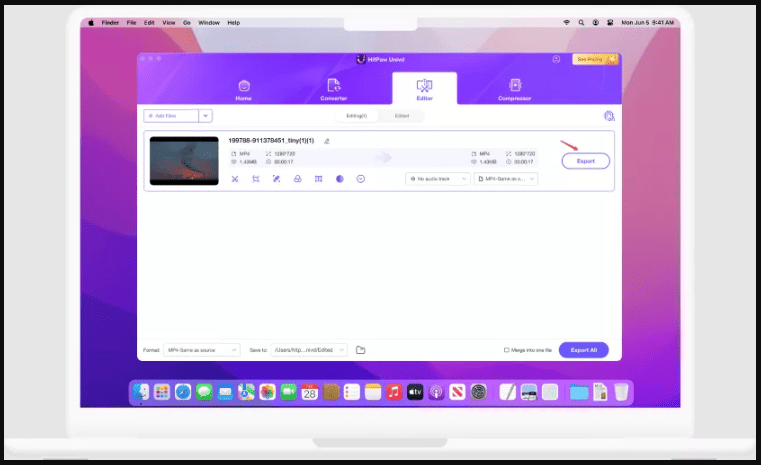Select the Editing(1) sub-tab
The width and height of the screenshot is (761, 465).
357,116
